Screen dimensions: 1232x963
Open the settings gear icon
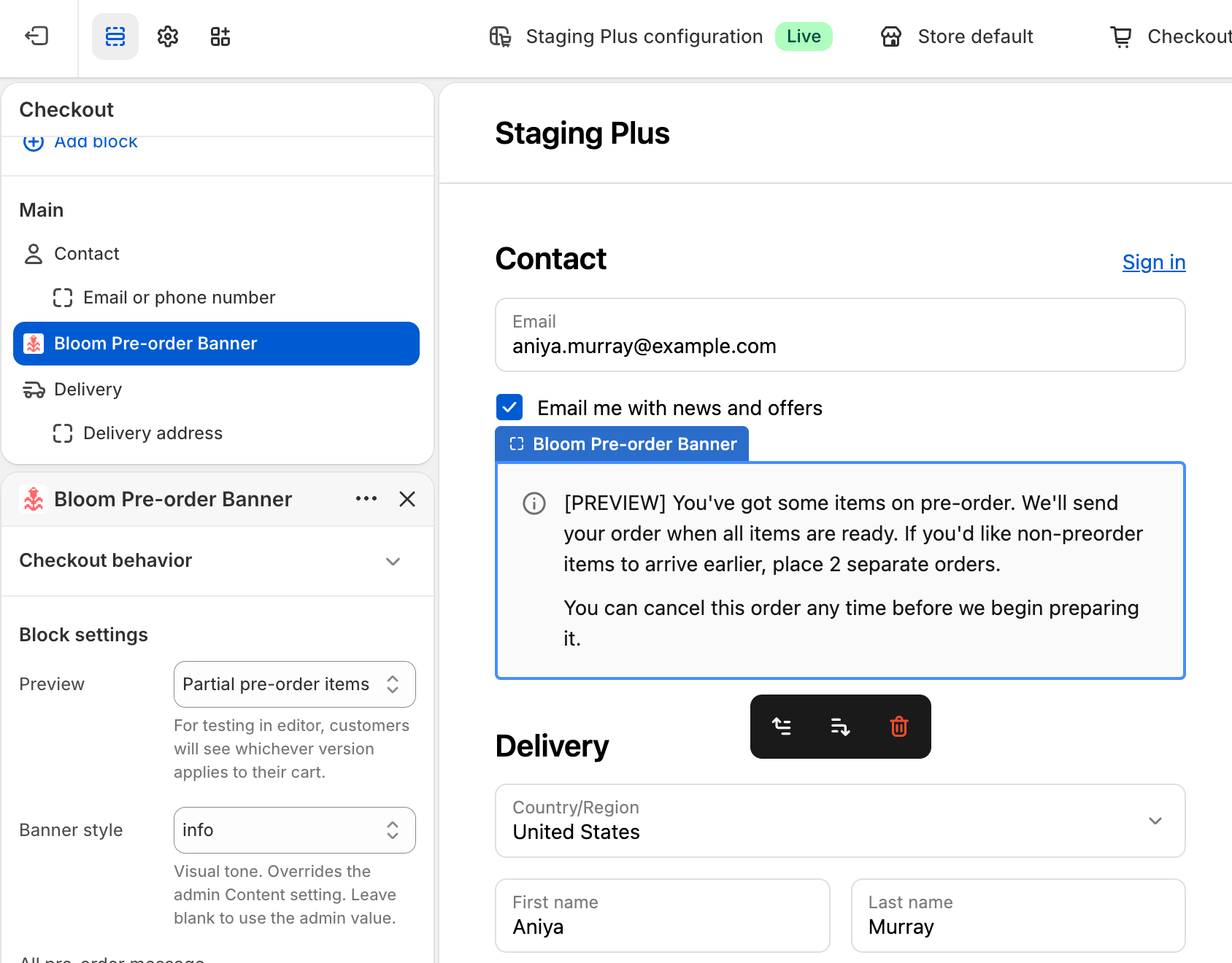click(168, 36)
